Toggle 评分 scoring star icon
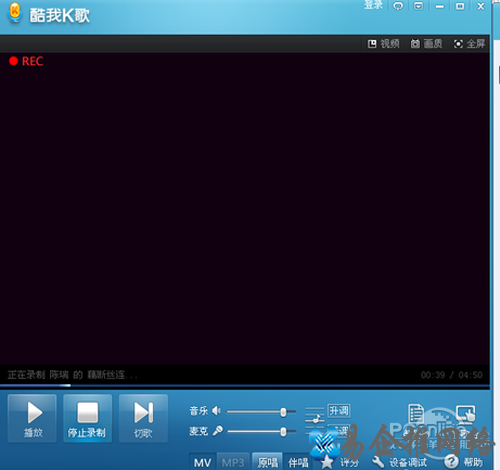The width and height of the screenshot is (500, 470). coord(327,462)
